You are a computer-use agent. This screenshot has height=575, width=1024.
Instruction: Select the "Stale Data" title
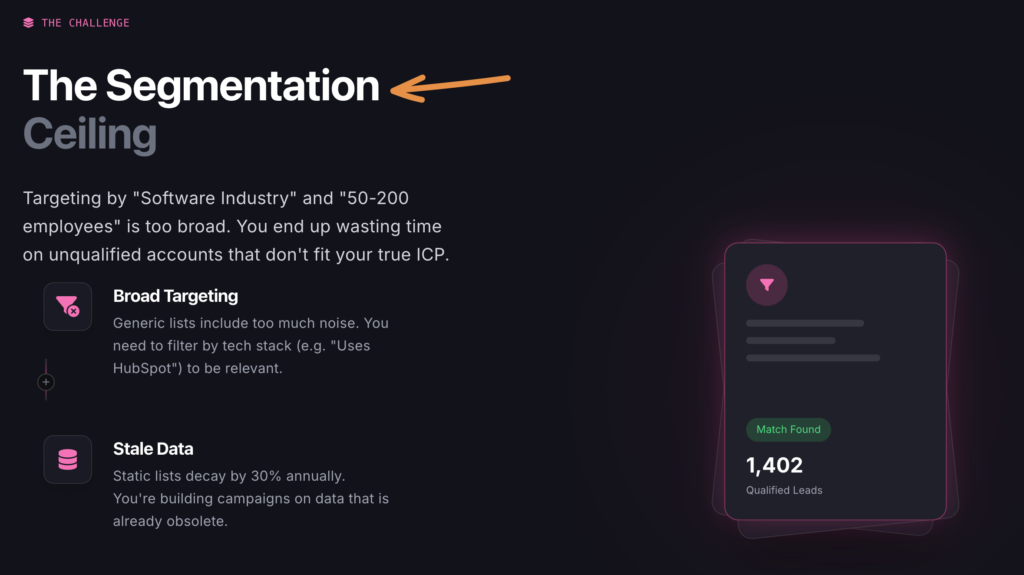coord(153,449)
